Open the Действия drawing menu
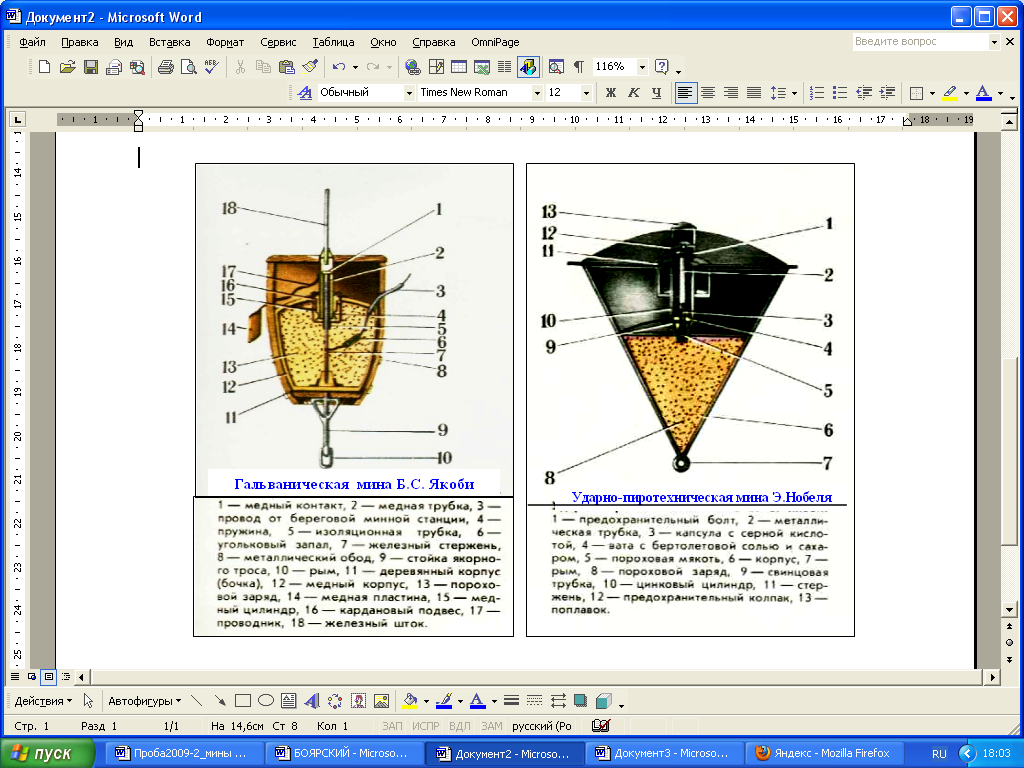 43,701
